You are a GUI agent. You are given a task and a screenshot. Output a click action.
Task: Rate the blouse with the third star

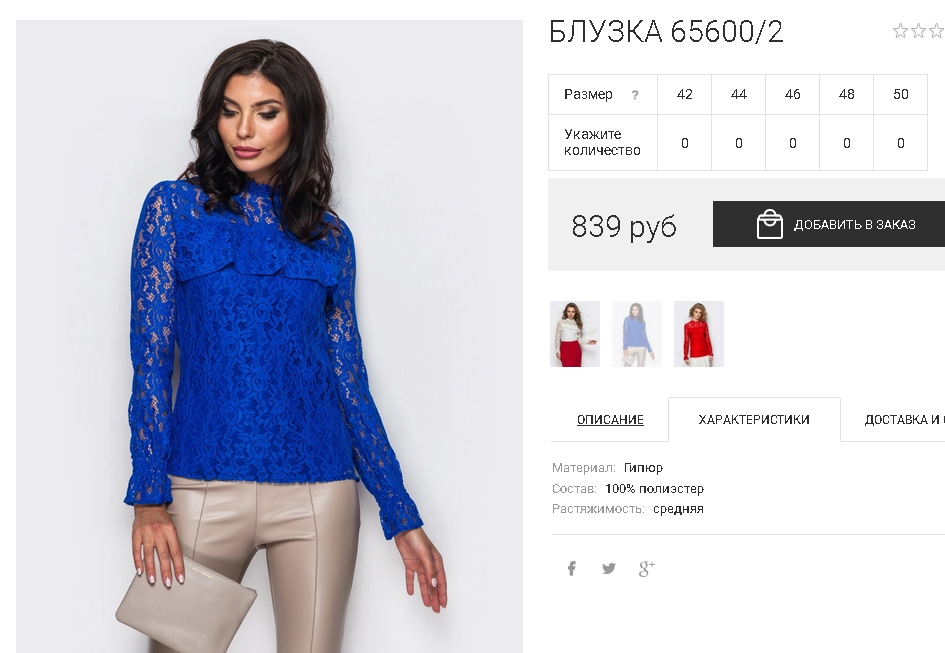937,31
